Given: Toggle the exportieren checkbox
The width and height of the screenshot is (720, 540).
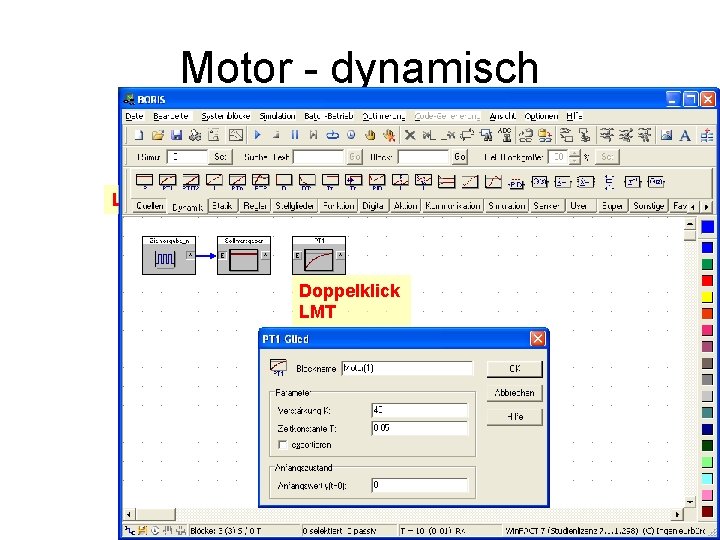Looking at the screenshot, I should tap(283, 444).
